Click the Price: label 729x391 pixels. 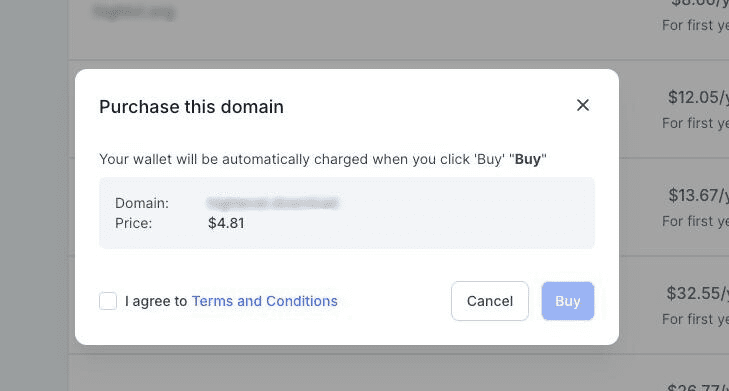pos(133,223)
